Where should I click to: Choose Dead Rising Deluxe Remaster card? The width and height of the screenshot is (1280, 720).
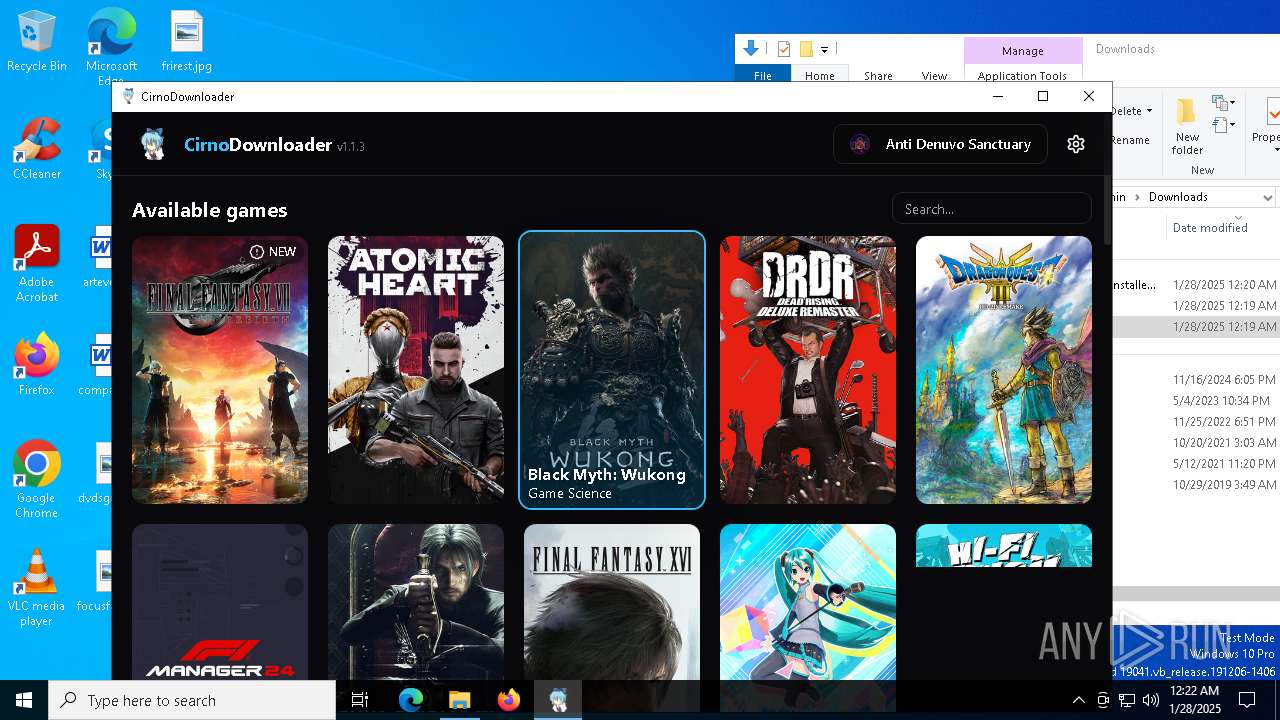tap(808, 370)
